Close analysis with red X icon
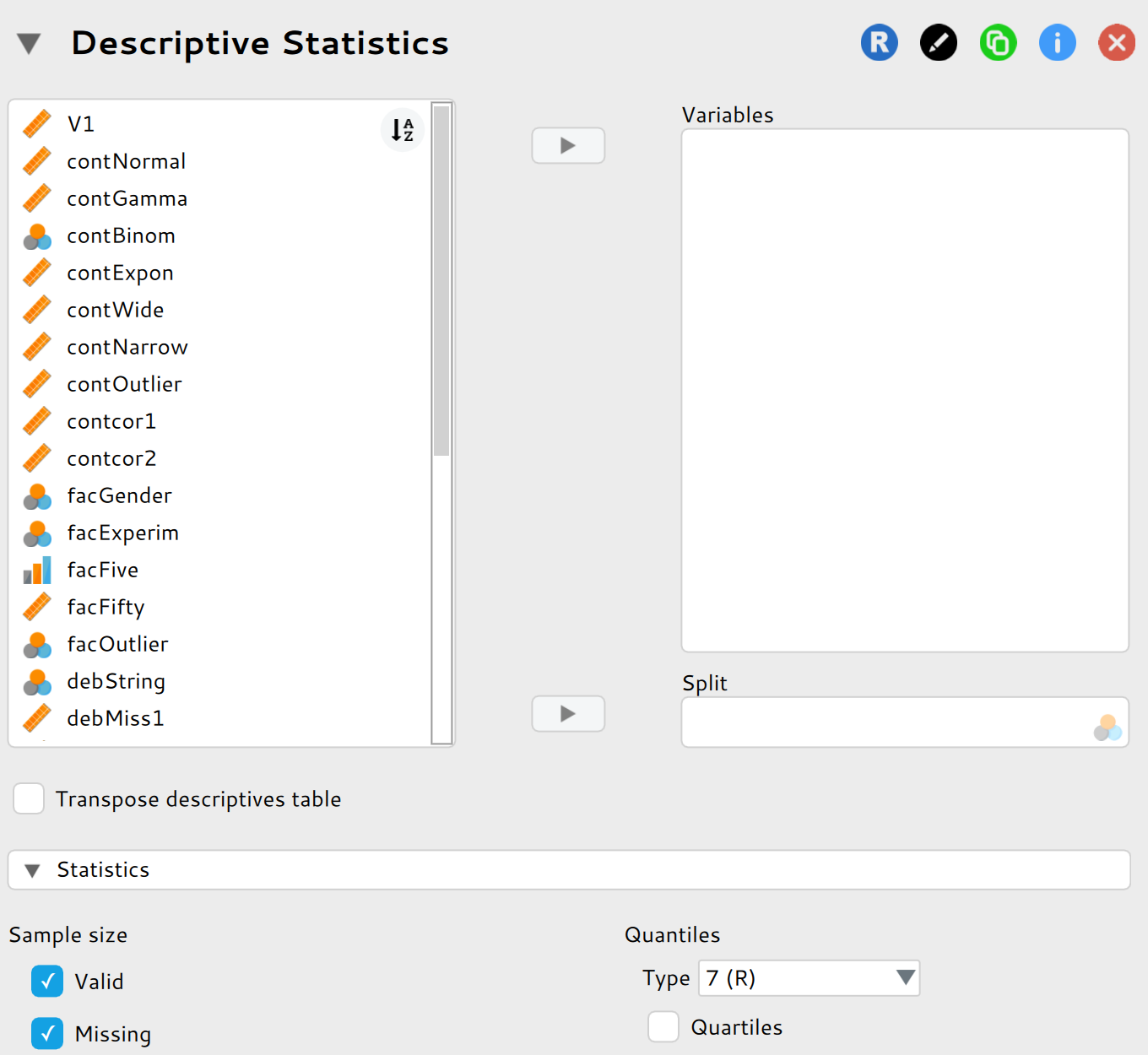The width and height of the screenshot is (1148, 1055). (x=1116, y=42)
